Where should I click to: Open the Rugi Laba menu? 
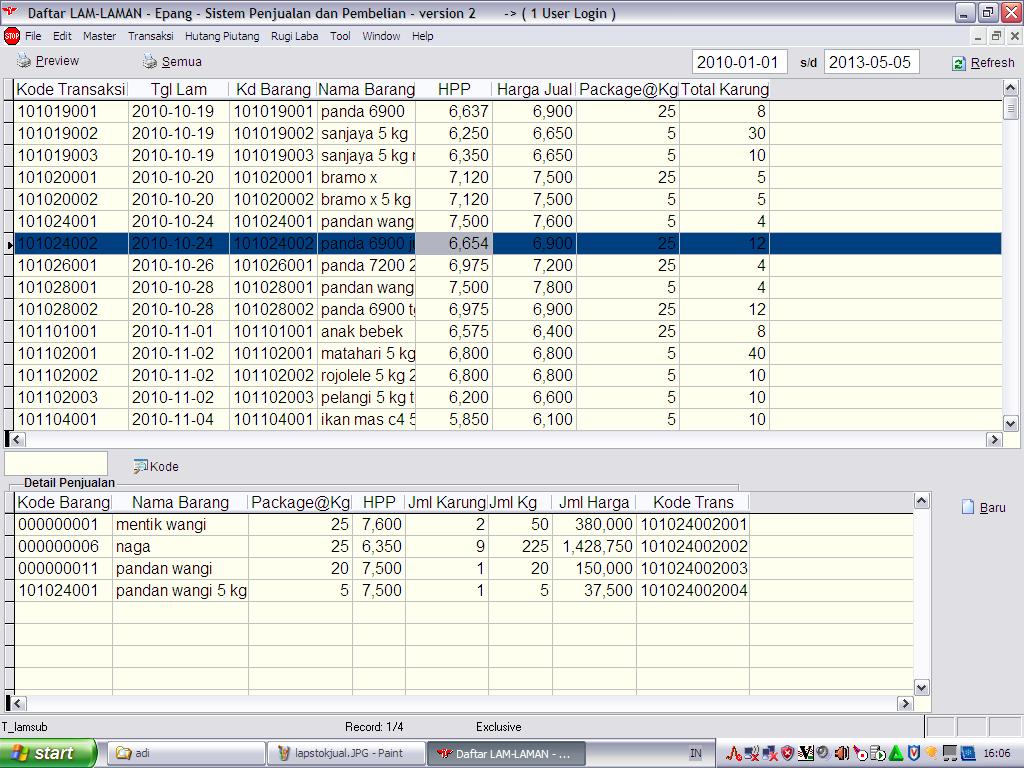point(294,36)
